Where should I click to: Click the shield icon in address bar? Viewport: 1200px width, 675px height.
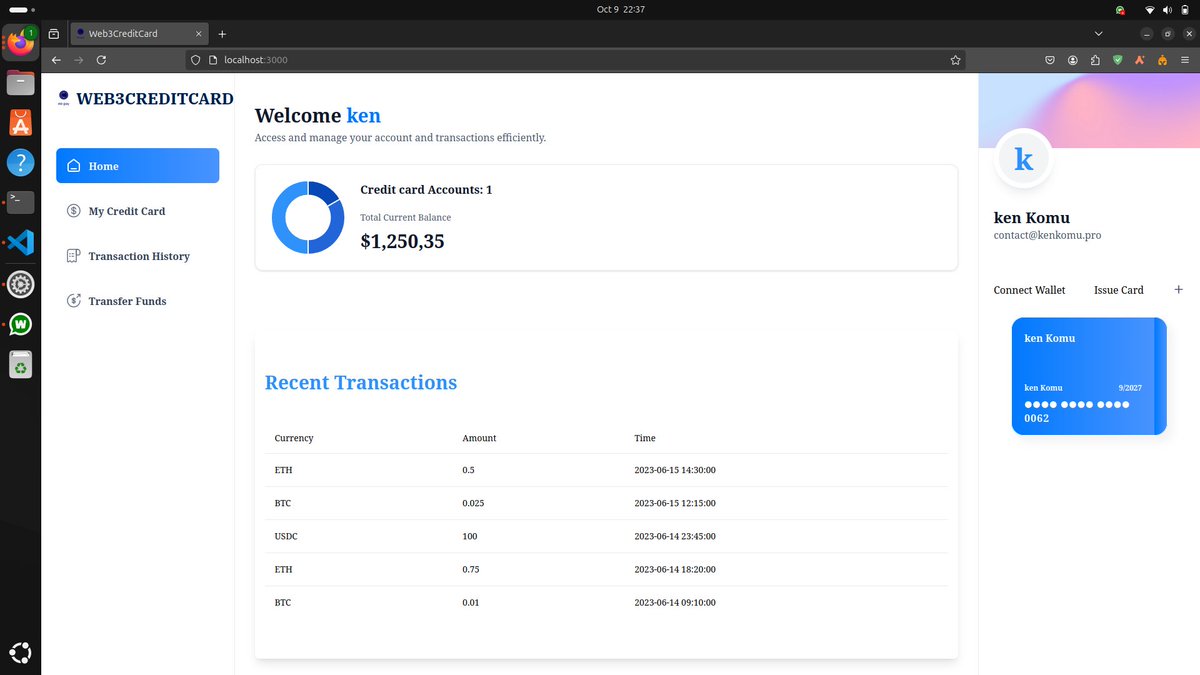[x=196, y=60]
